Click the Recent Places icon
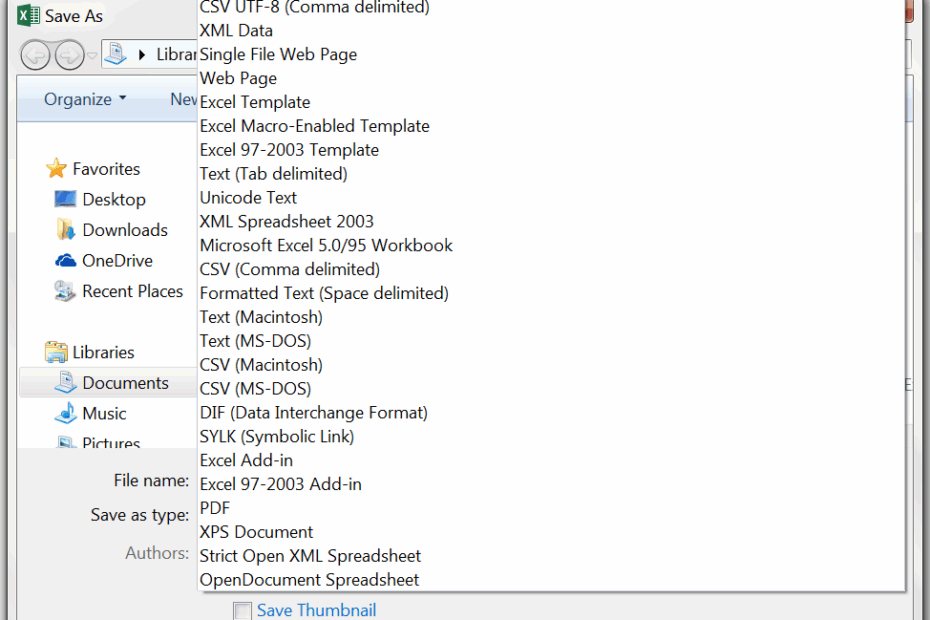Screen dimensions: 930x620 65,291
